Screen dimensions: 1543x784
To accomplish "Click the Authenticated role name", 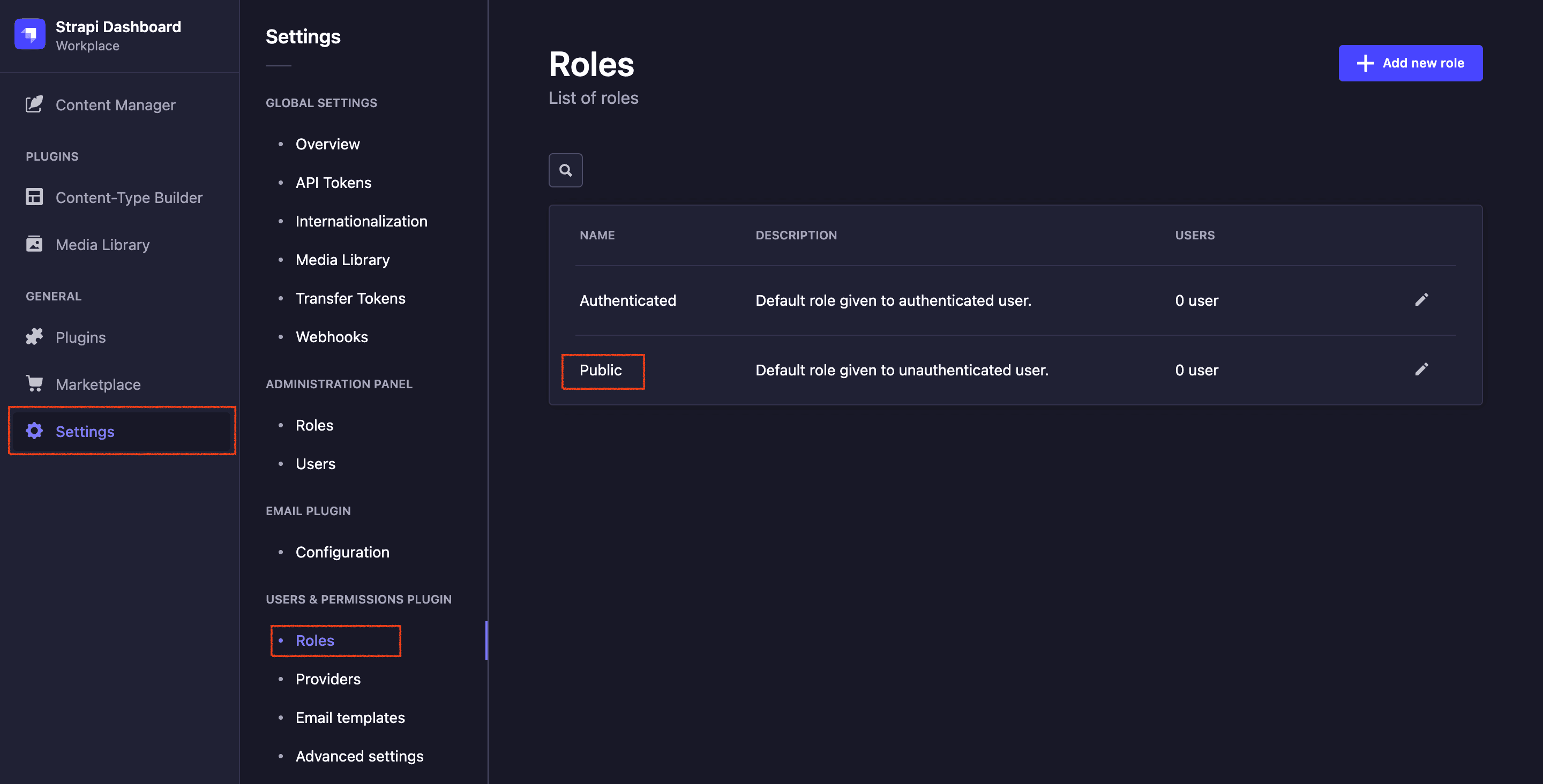I will click(x=628, y=300).
